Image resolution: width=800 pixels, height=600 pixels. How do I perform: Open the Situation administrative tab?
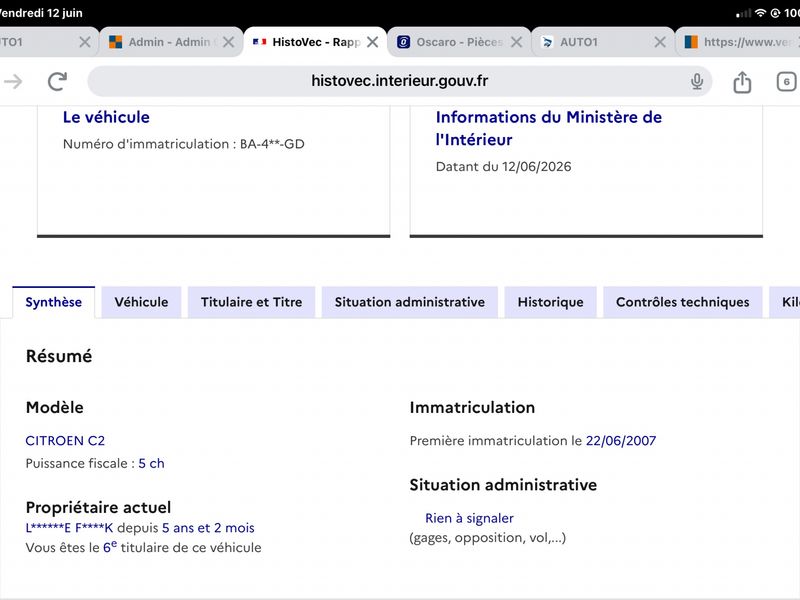tap(410, 302)
